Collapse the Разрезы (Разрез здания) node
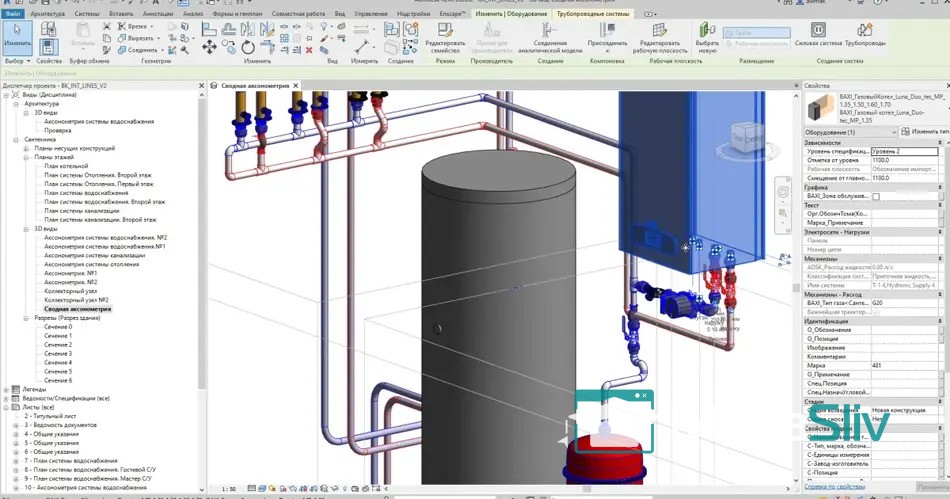 coord(26,318)
